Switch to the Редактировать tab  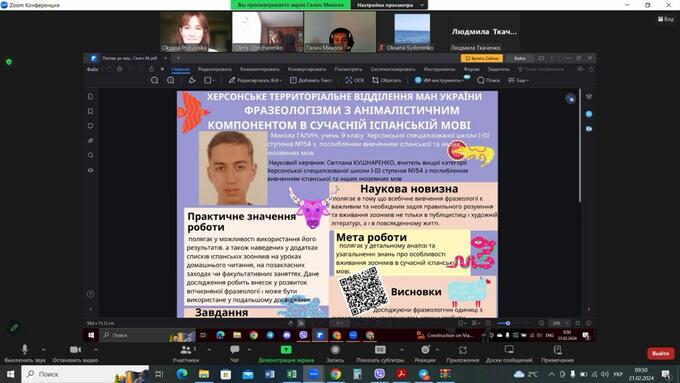tap(215, 69)
